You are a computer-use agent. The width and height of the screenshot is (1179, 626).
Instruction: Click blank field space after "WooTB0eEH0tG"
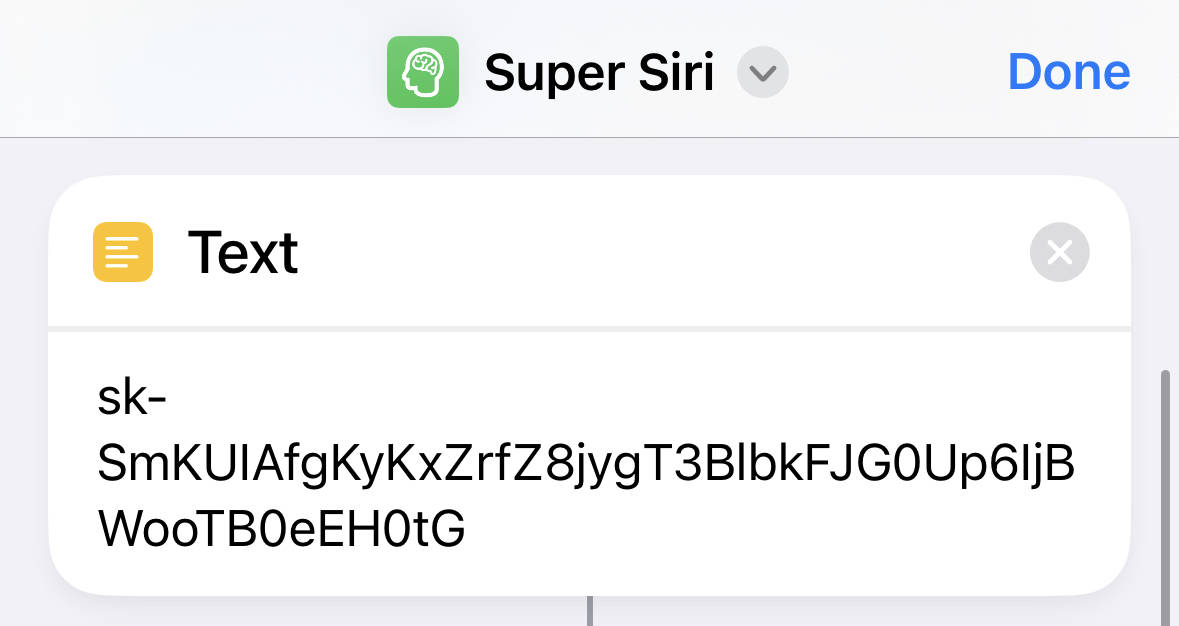[782, 529]
